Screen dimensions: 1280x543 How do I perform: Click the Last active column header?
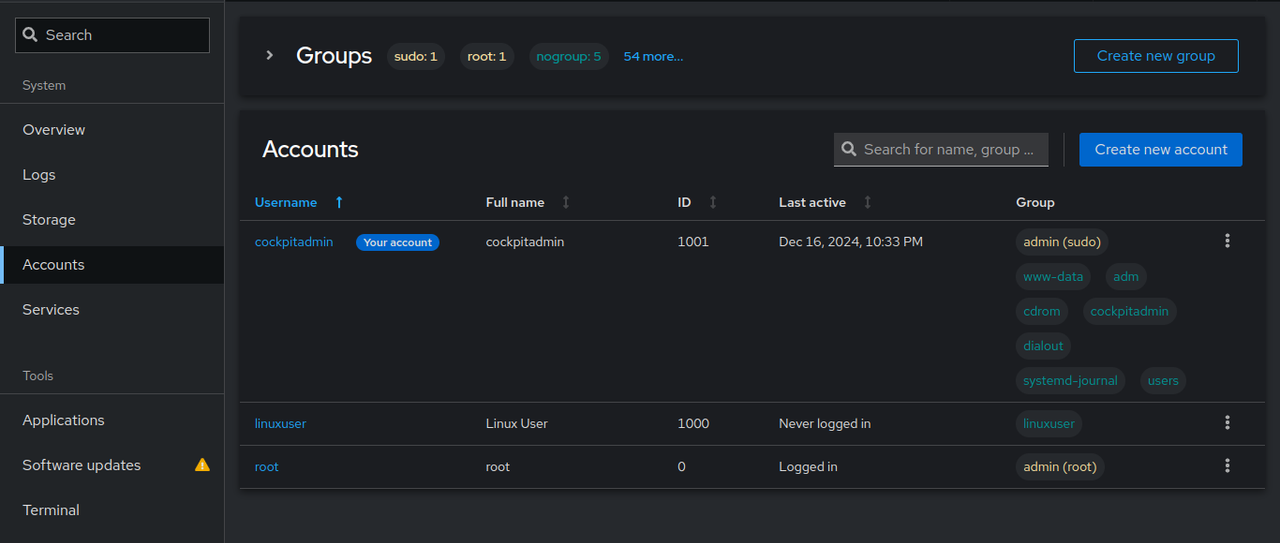(812, 202)
